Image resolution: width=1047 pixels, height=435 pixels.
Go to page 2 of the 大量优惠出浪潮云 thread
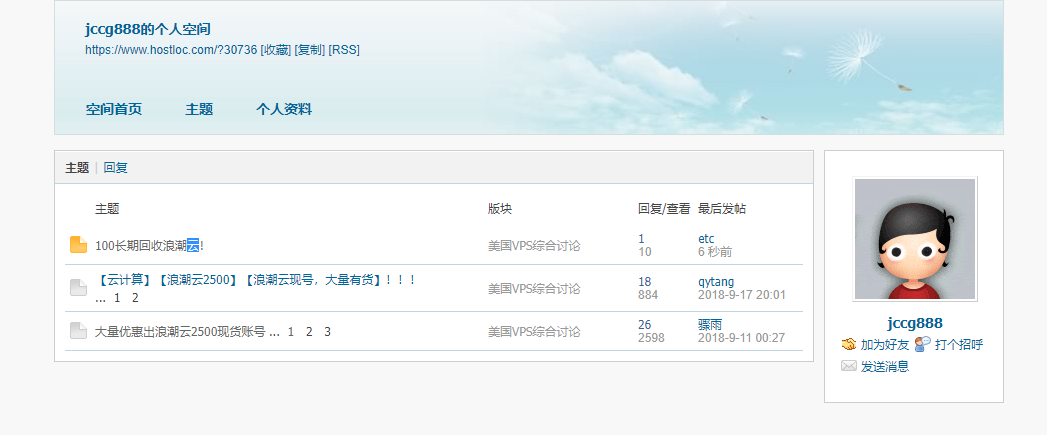click(x=309, y=331)
